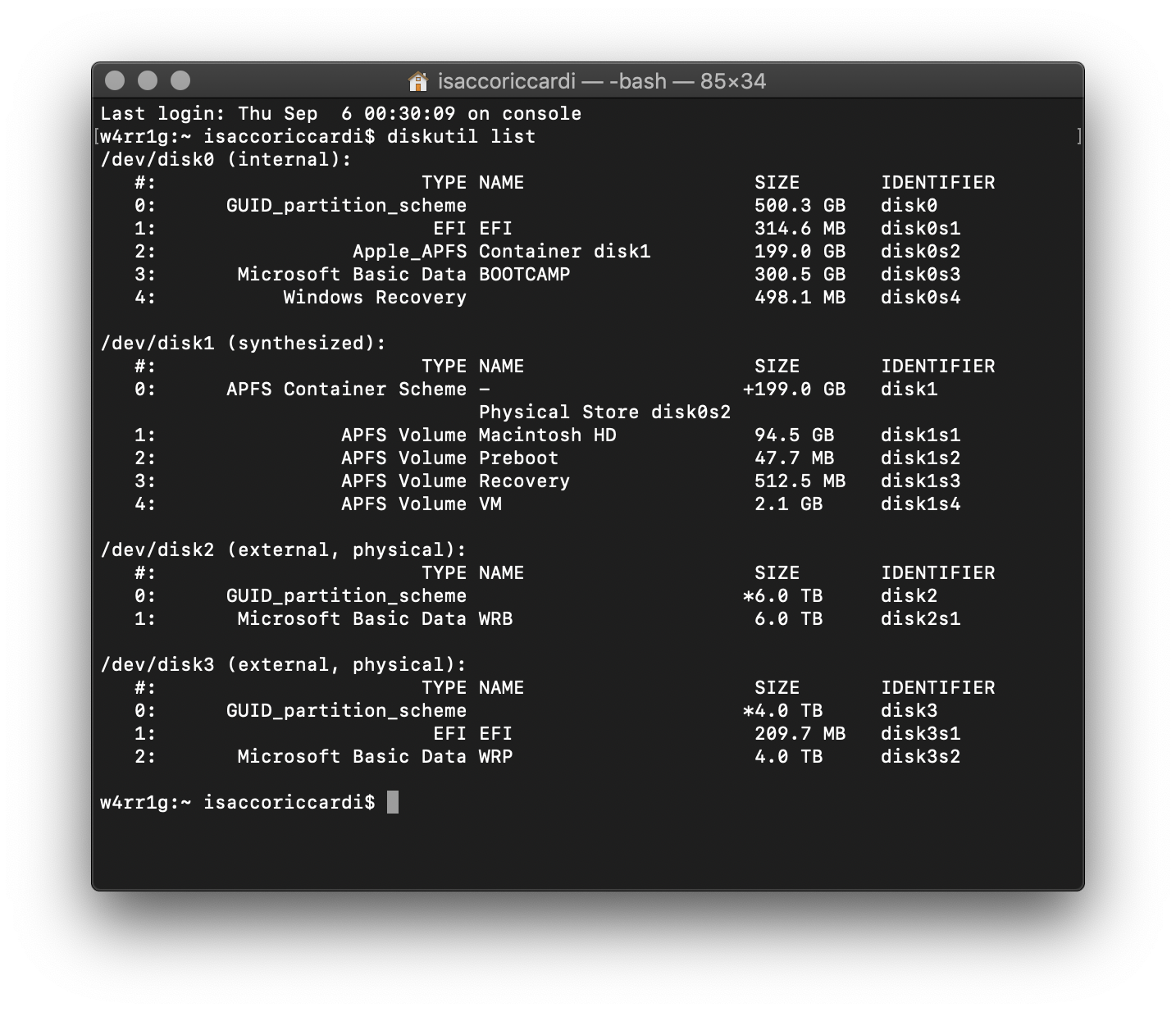Click the 'Preboot' volume name
The height and width of the screenshot is (1012, 1176).
click(x=519, y=458)
